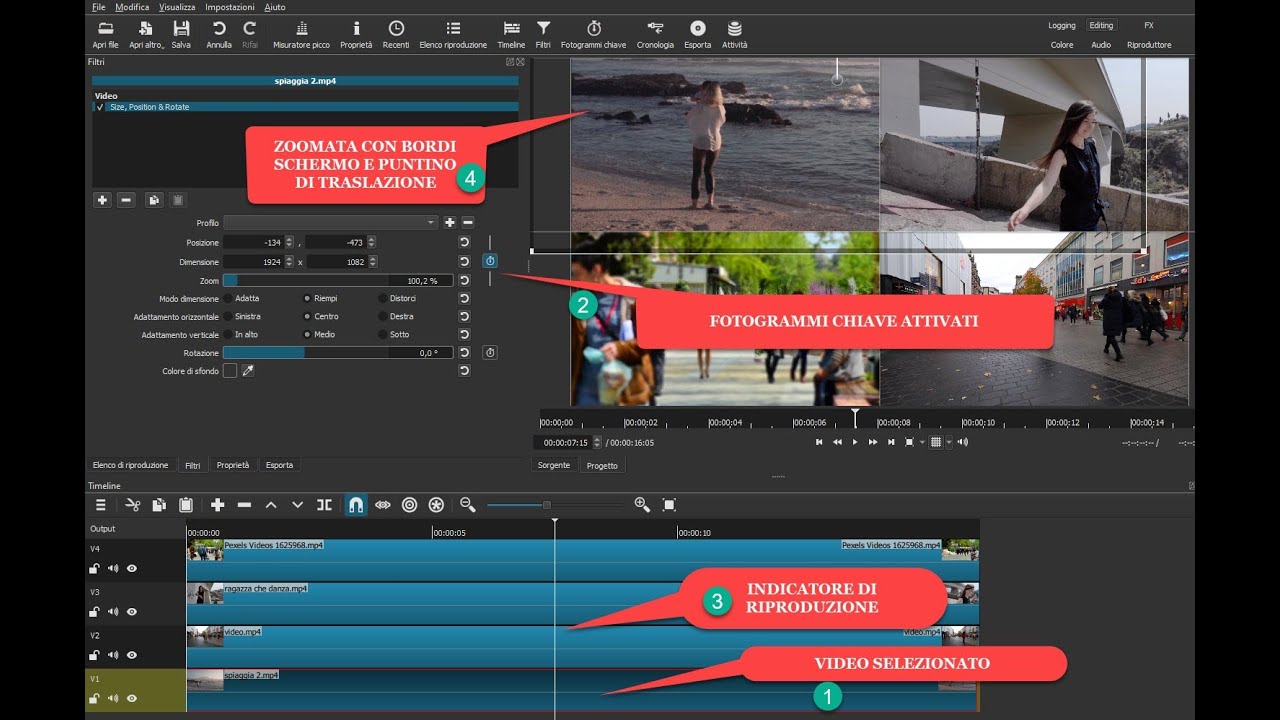
Task: Open the Apri file toolbar button
Action: [x=105, y=35]
